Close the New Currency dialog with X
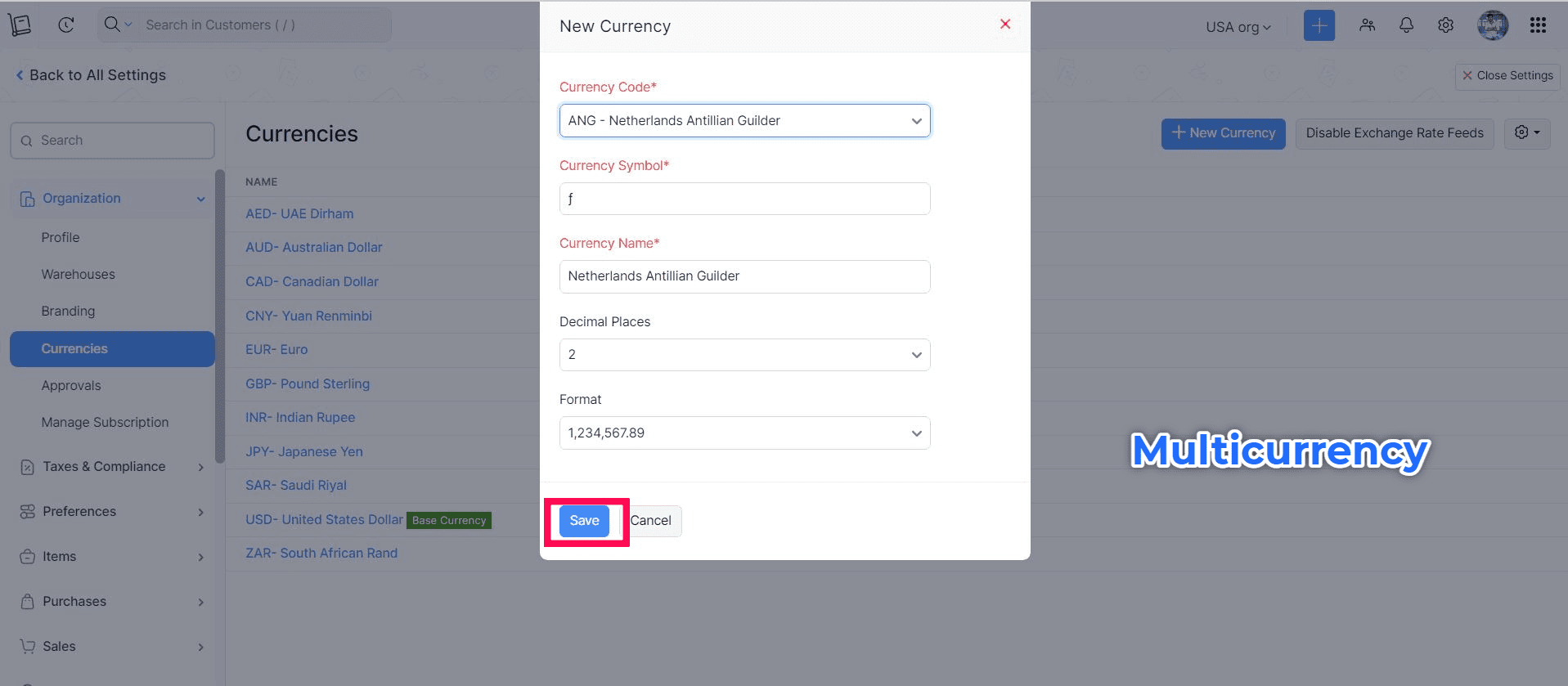 [x=1005, y=25]
